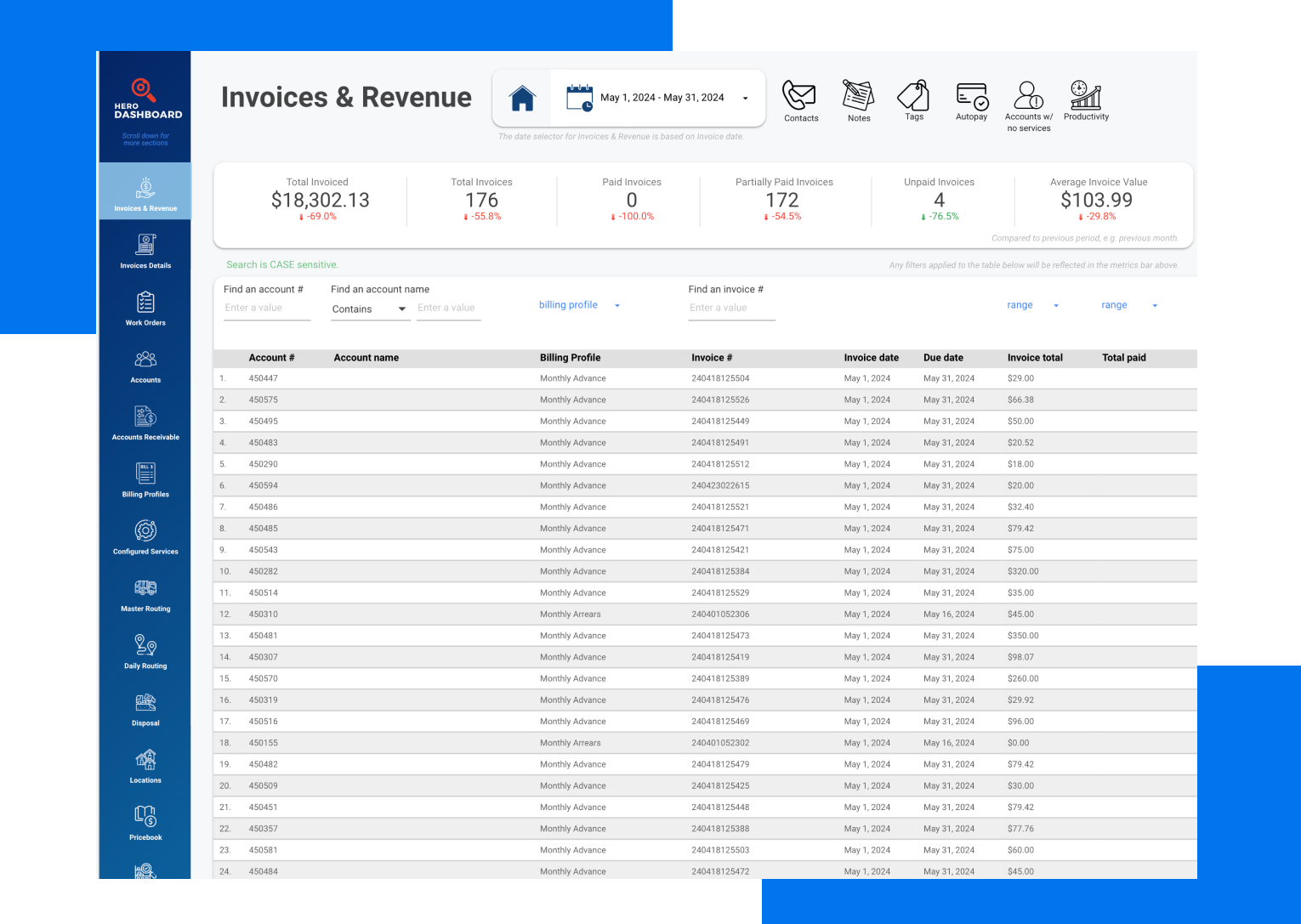Click the account name value input
Viewport: 1301px width, 924px height.
pos(448,309)
